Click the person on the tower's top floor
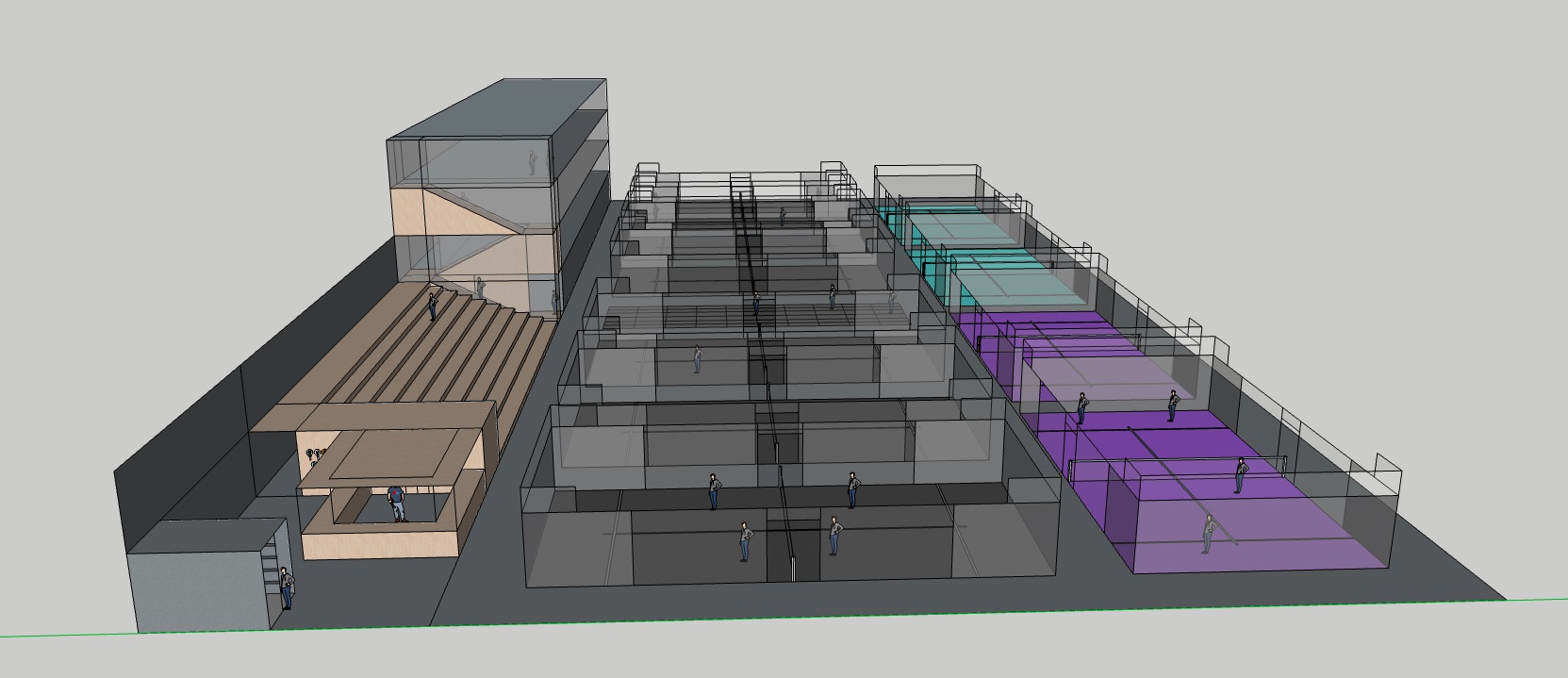1568x678 pixels. tap(532, 162)
